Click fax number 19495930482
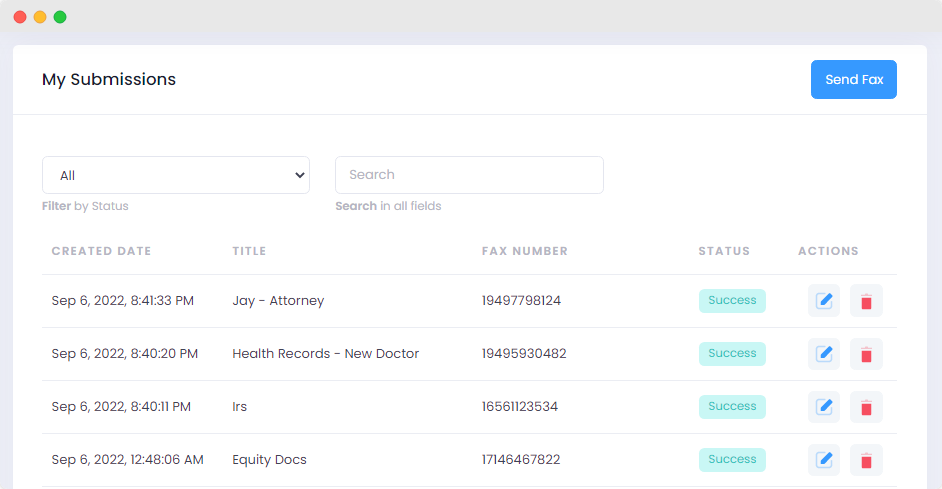The image size is (942, 489). [x=524, y=354]
